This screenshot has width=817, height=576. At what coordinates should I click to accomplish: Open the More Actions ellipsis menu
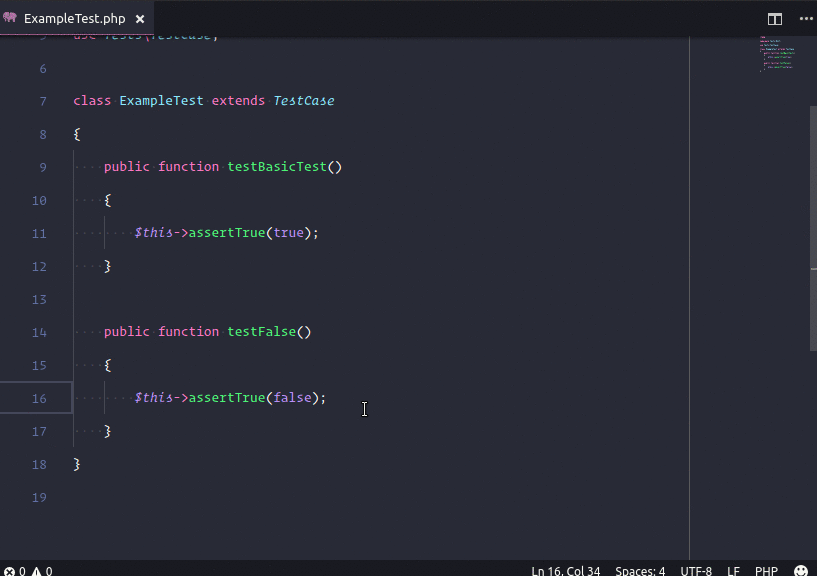806,19
